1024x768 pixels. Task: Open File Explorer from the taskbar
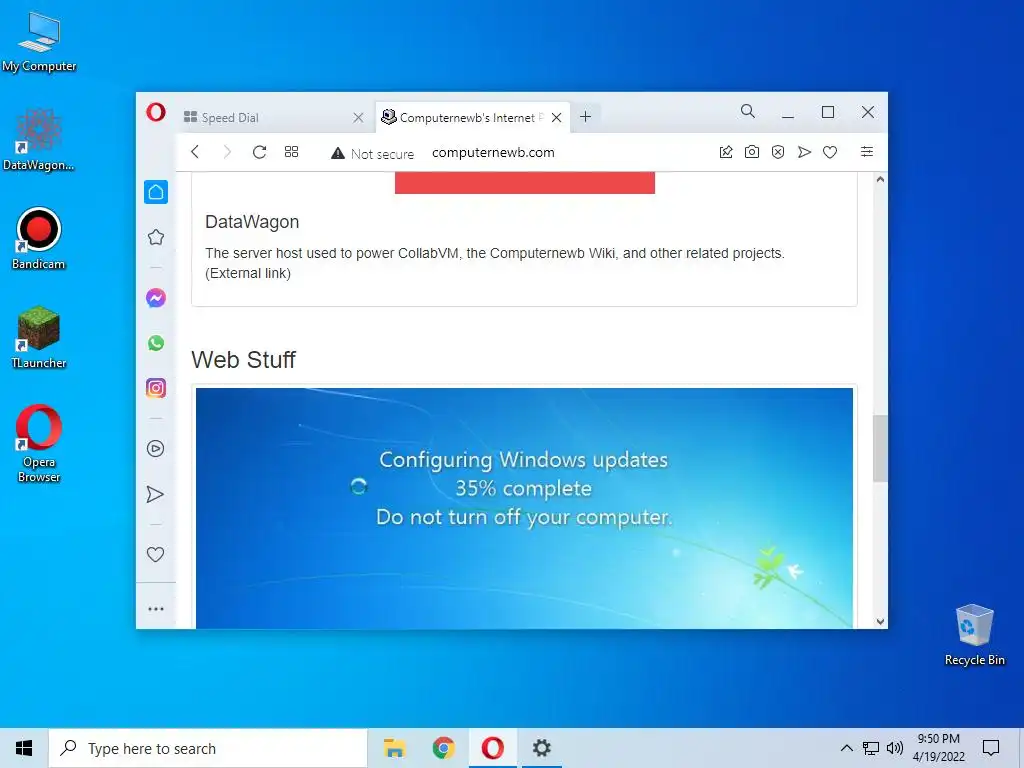[x=394, y=748]
